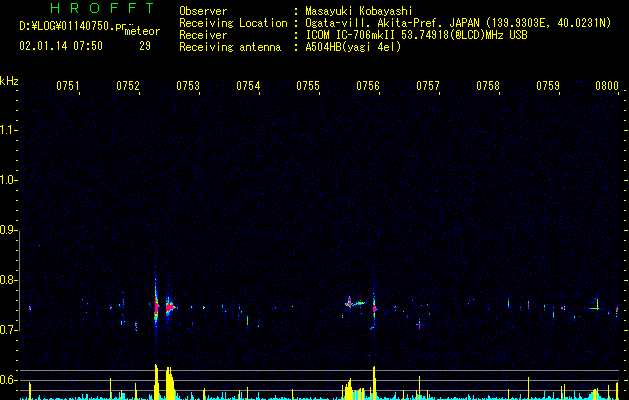Click the magenta echo before 0757

pos(419,325)
